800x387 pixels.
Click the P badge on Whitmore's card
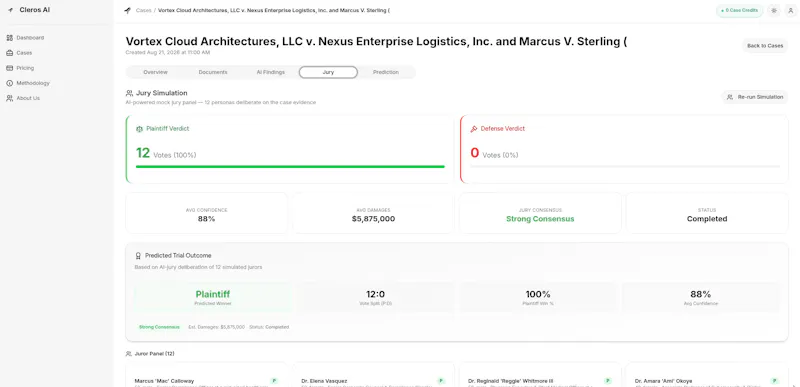608,381
